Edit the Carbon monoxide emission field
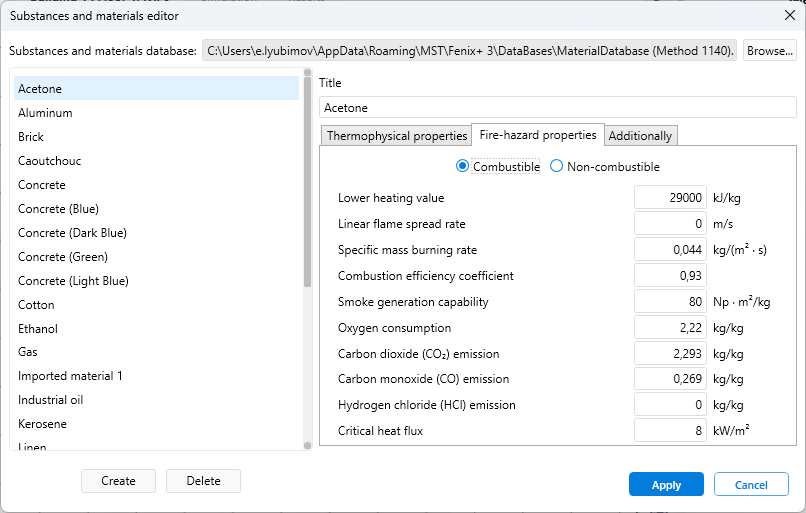806x513 pixels. point(670,379)
